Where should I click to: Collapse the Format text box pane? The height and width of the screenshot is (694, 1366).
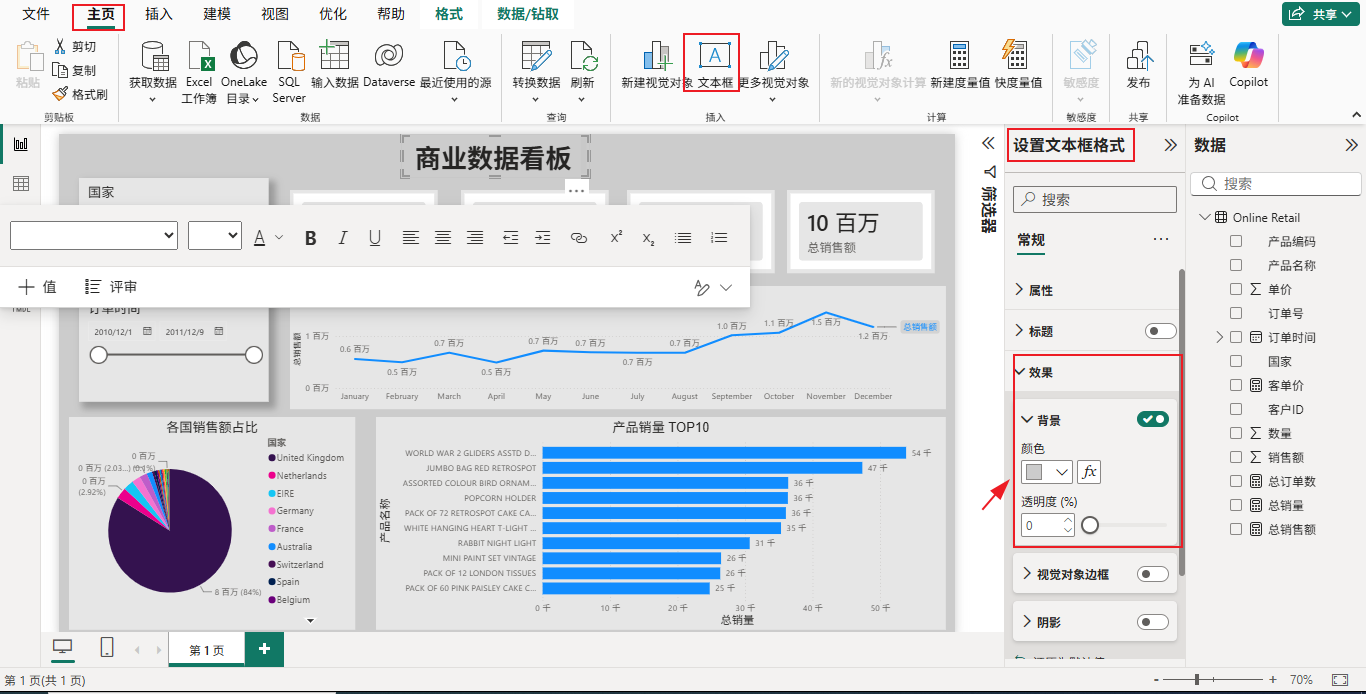coord(1170,145)
